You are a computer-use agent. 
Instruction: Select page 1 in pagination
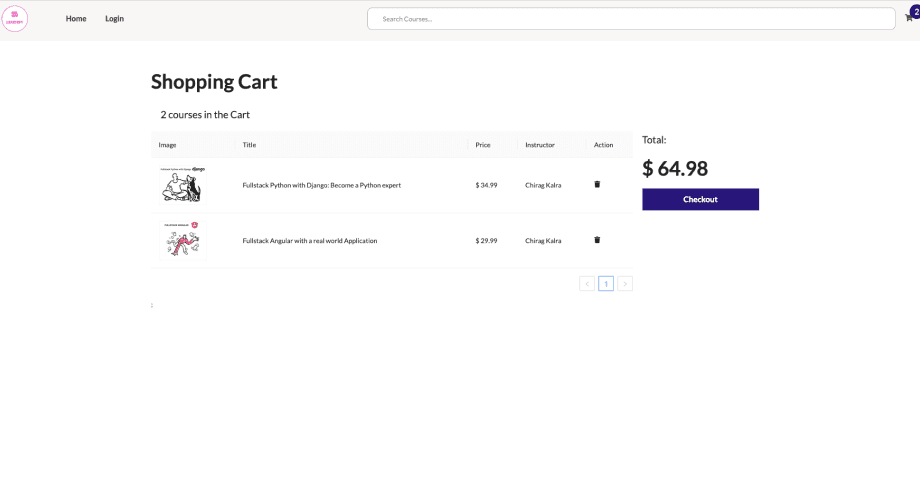[x=606, y=283]
